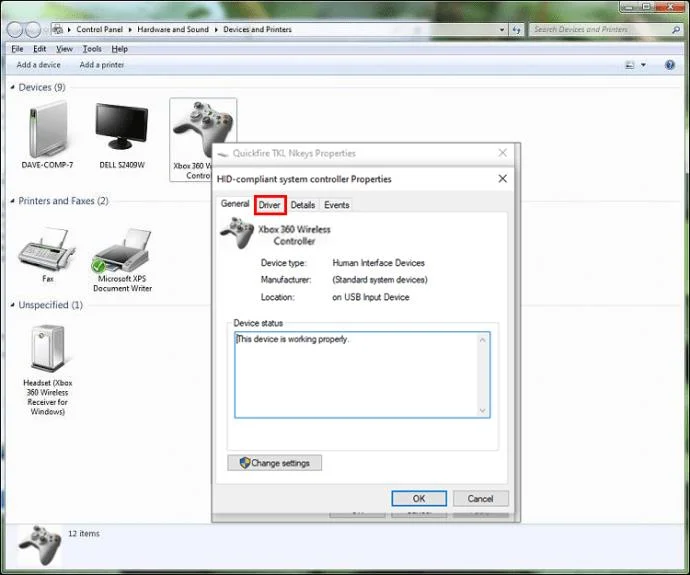Click the Change settings button
The height and width of the screenshot is (575, 690).
pyautogui.click(x=275, y=463)
